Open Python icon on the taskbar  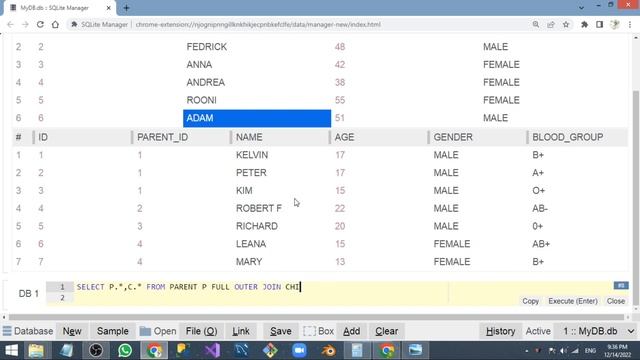(x=183, y=350)
